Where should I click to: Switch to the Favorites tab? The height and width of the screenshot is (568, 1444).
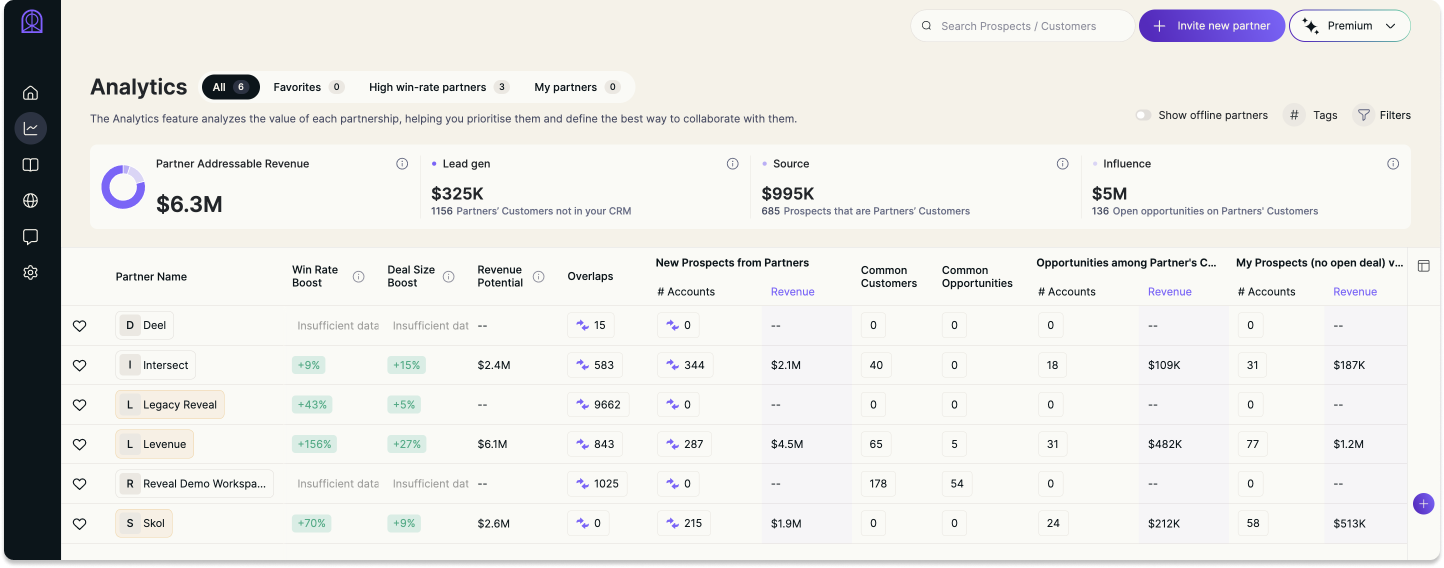[309, 87]
